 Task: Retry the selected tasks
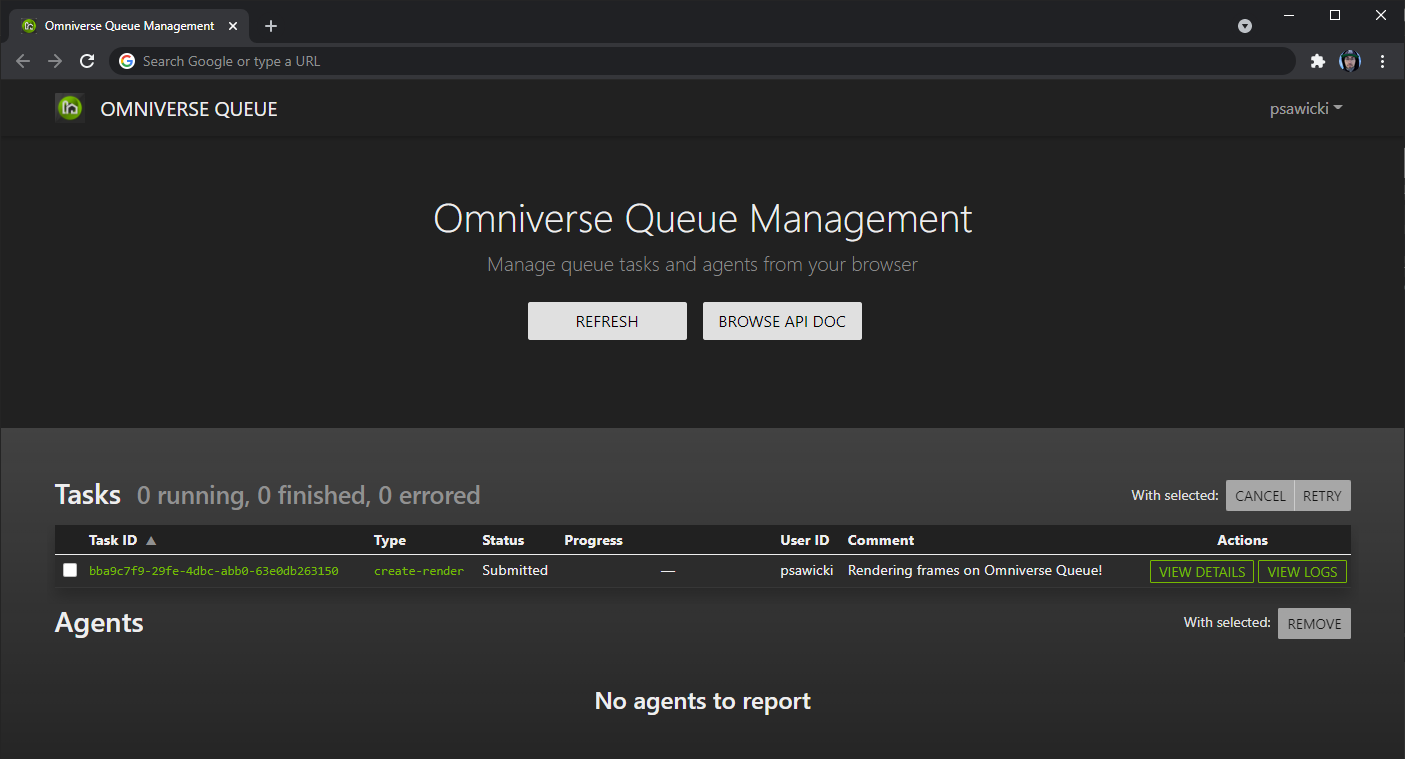tap(1322, 496)
